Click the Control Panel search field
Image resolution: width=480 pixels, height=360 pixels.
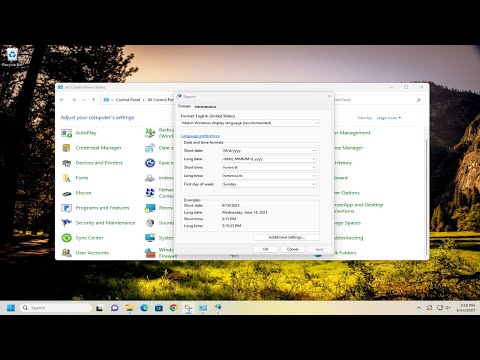tap(378, 100)
